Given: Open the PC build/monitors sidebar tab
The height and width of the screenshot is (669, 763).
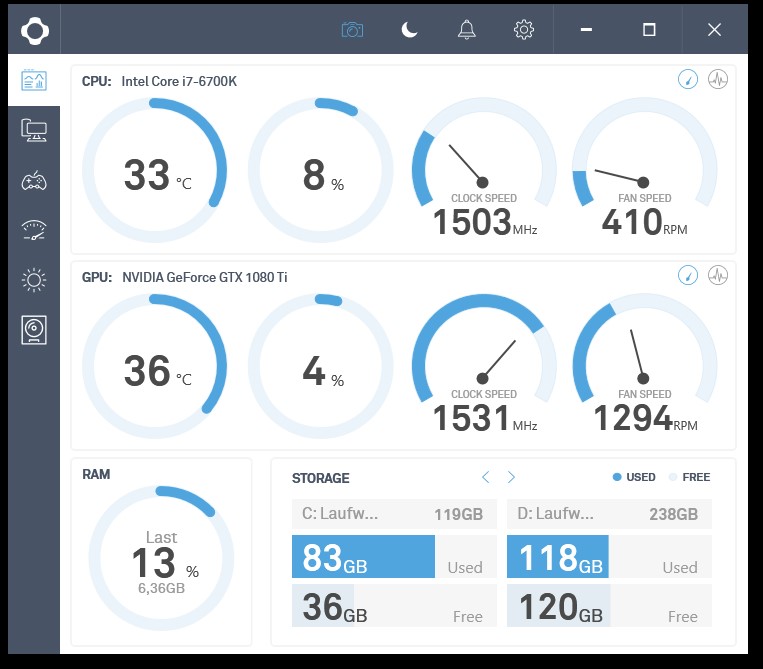Looking at the screenshot, I should (34, 130).
